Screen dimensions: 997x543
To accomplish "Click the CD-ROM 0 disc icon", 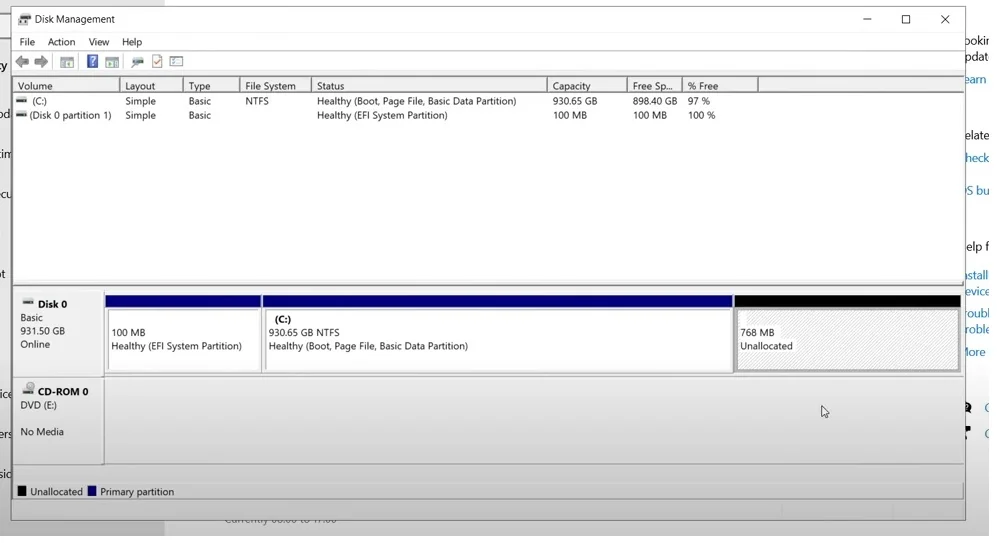I will click(x=28, y=390).
